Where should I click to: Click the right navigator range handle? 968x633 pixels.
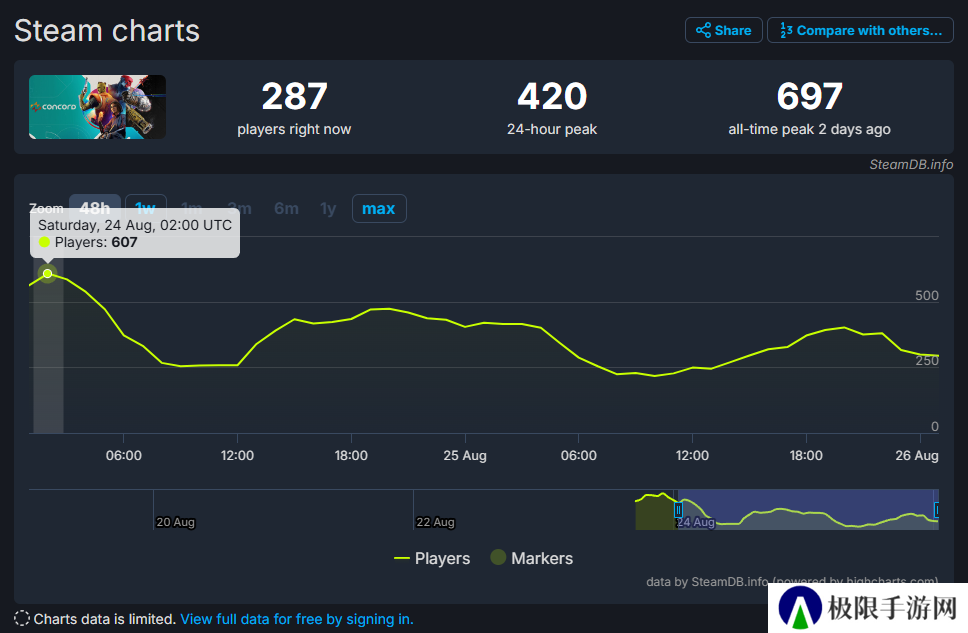coord(937,510)
